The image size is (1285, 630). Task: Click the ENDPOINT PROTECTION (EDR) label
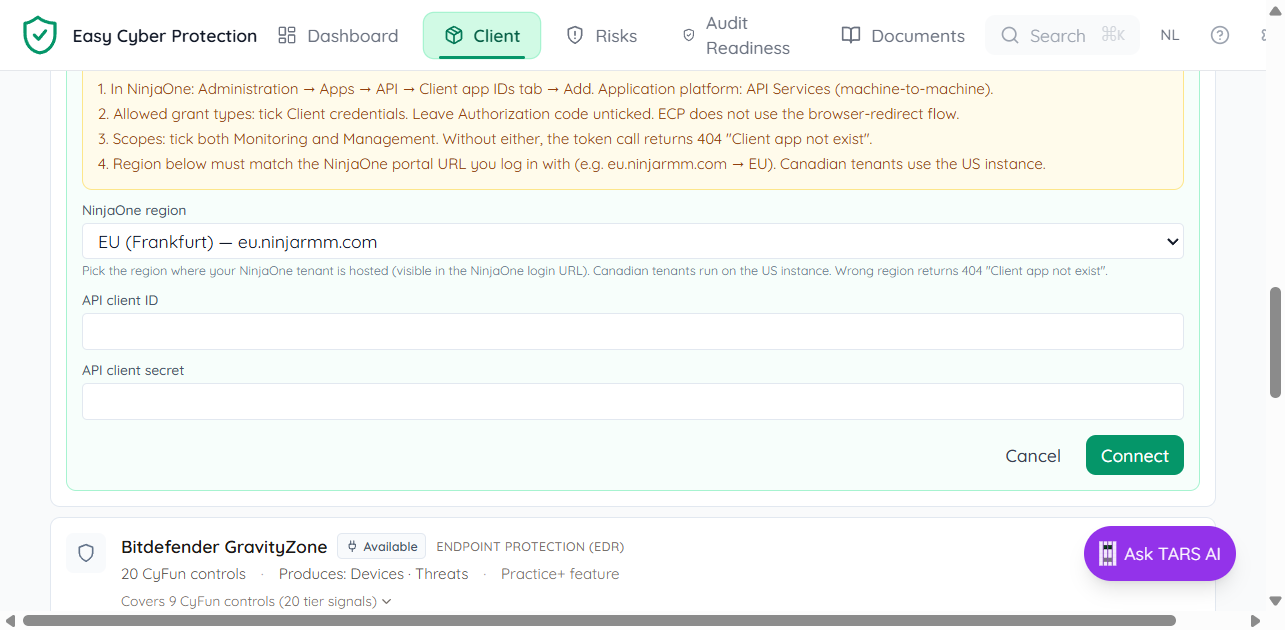pyautogui.click(x=530, y=547)
